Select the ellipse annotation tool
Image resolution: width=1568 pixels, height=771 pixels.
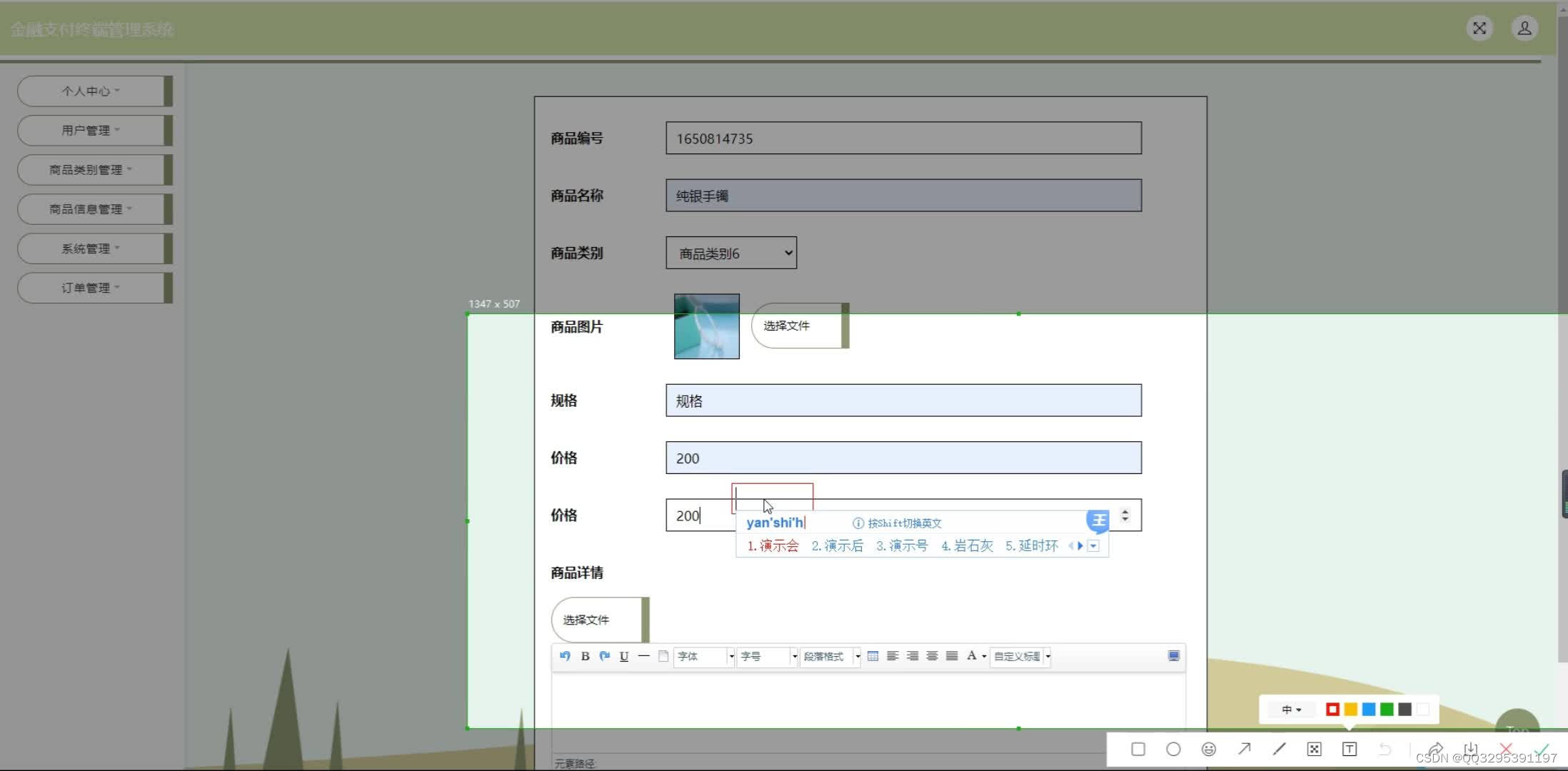click(1173, 749)
